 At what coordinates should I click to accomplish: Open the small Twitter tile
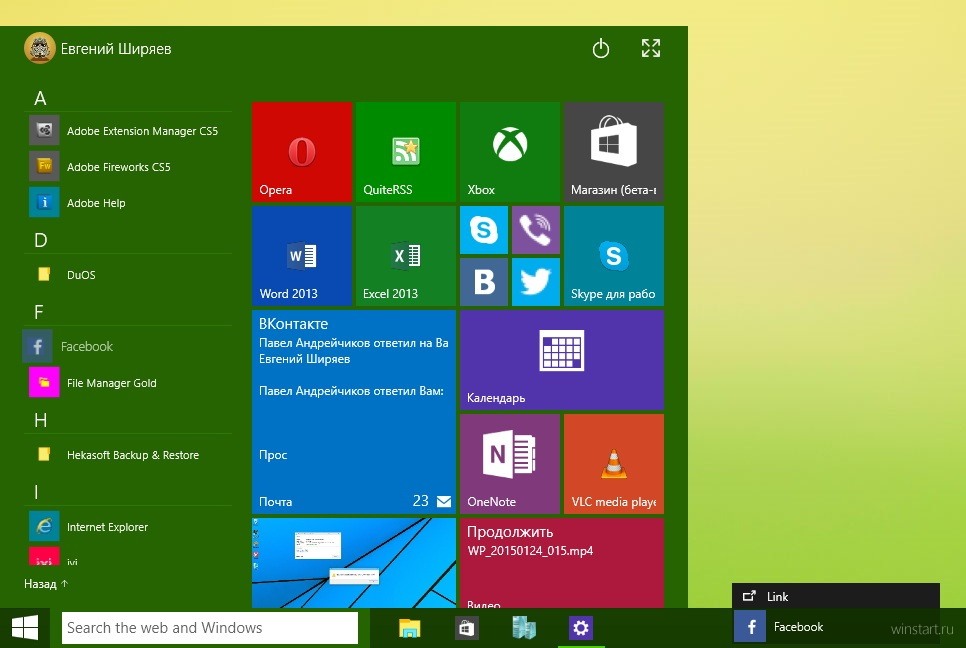[x=536, y=281]
